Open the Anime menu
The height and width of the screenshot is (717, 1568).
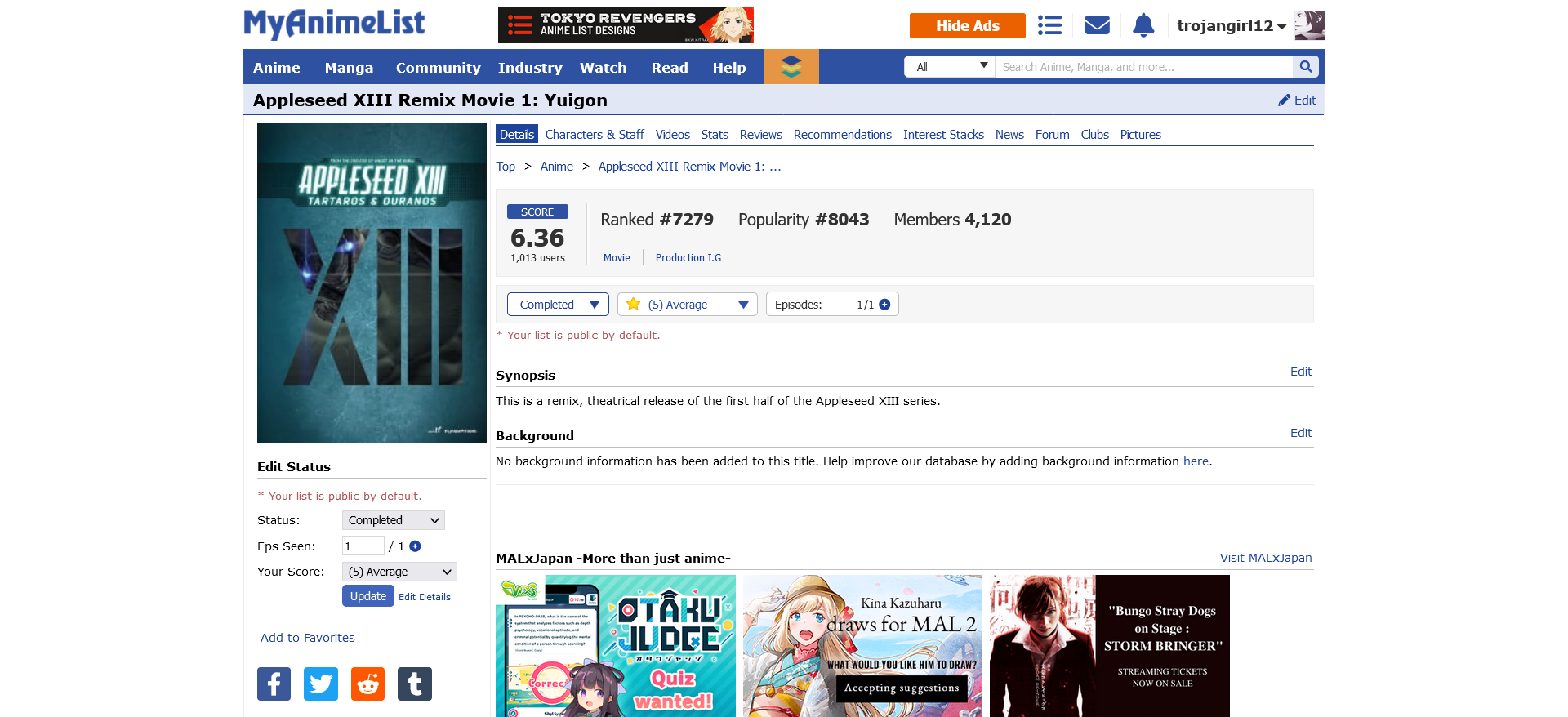tap(276, 68)
